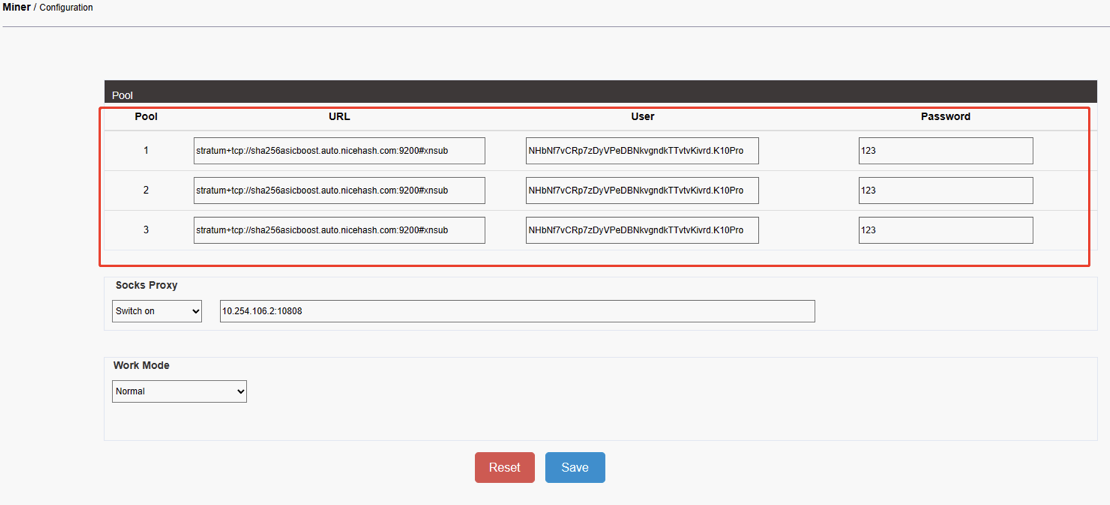1110x505 pixels.
Task: Select the Pool 3 URL field
Action: click(339, 230)
